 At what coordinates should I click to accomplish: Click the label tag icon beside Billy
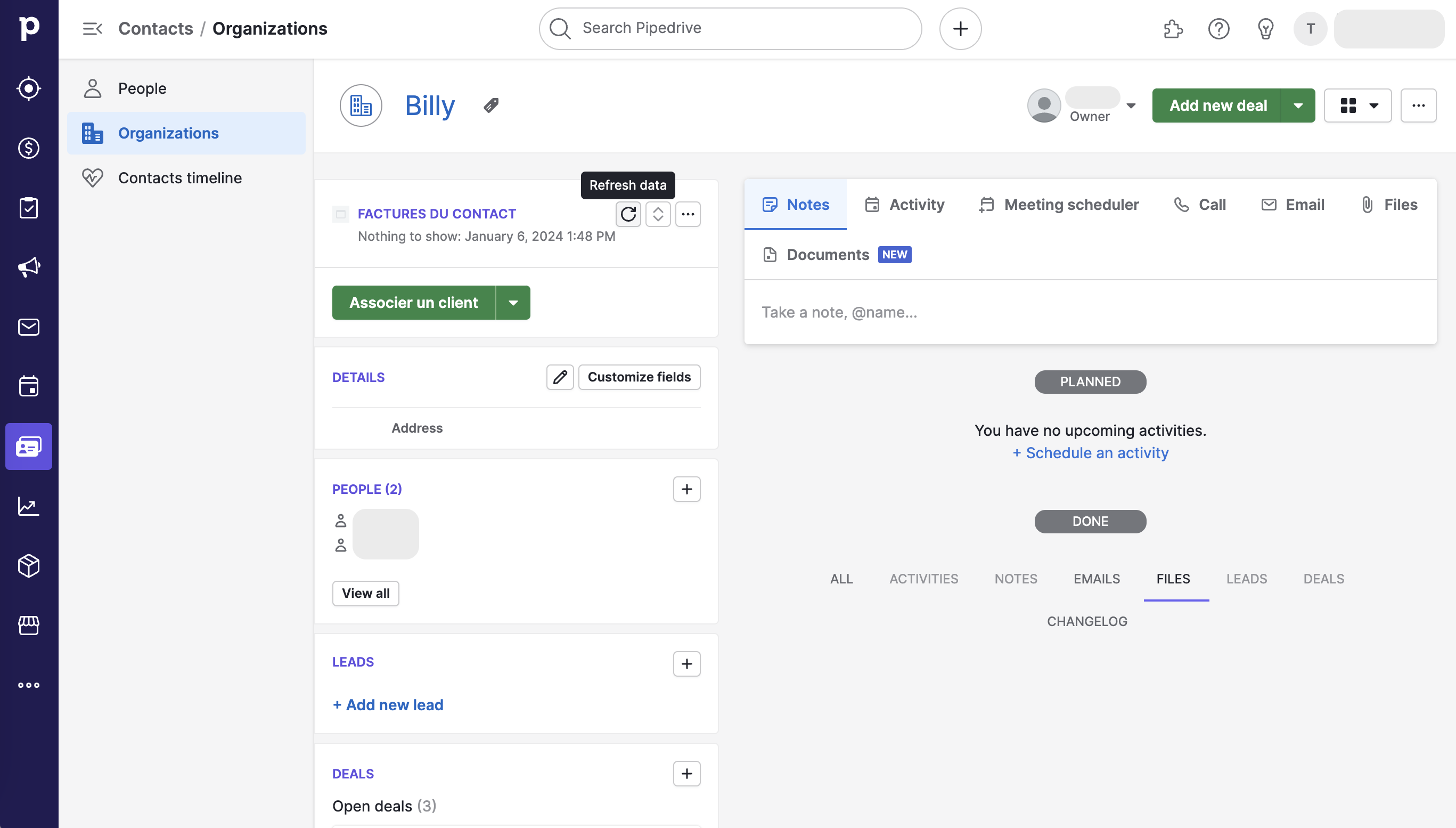[491, 105]
